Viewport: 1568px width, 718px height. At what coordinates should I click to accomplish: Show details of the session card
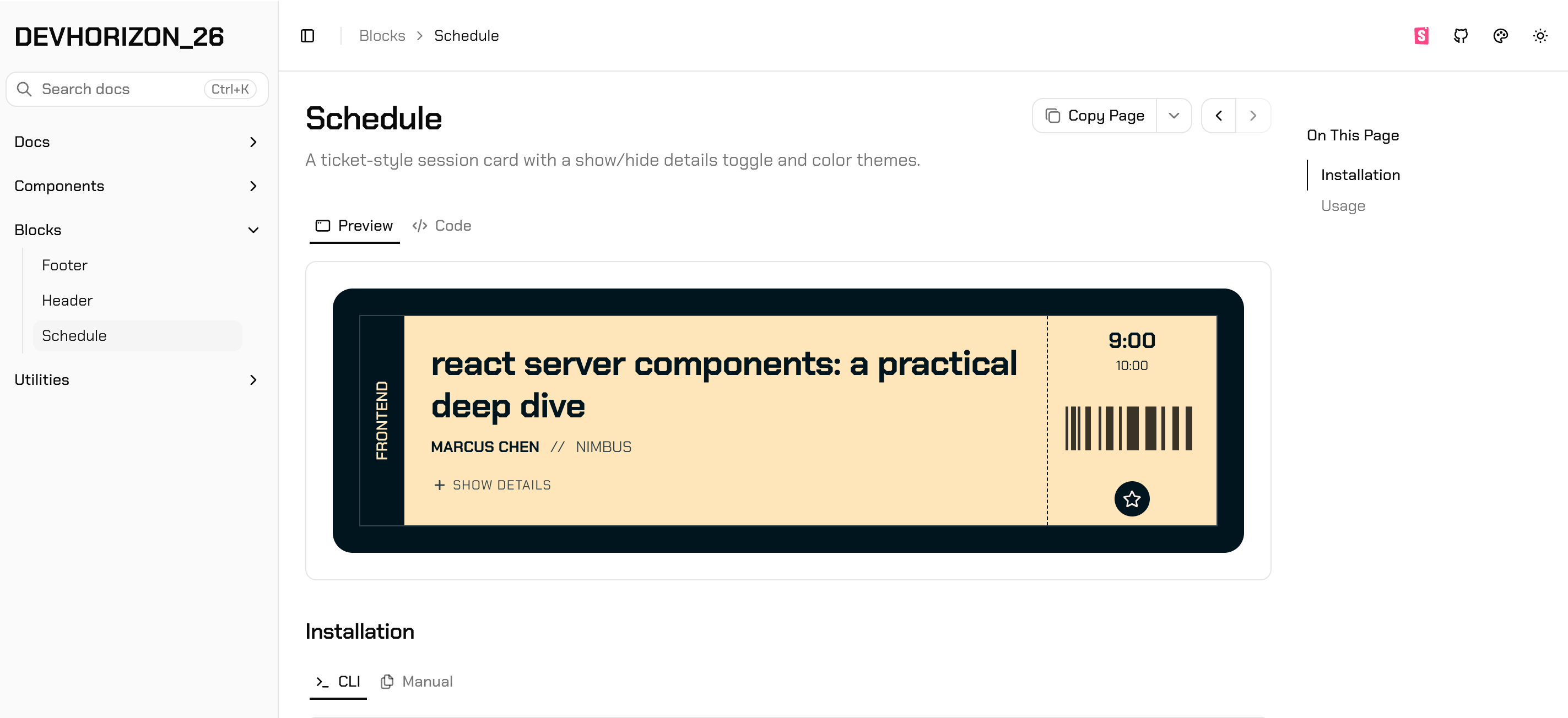point(493,485)
